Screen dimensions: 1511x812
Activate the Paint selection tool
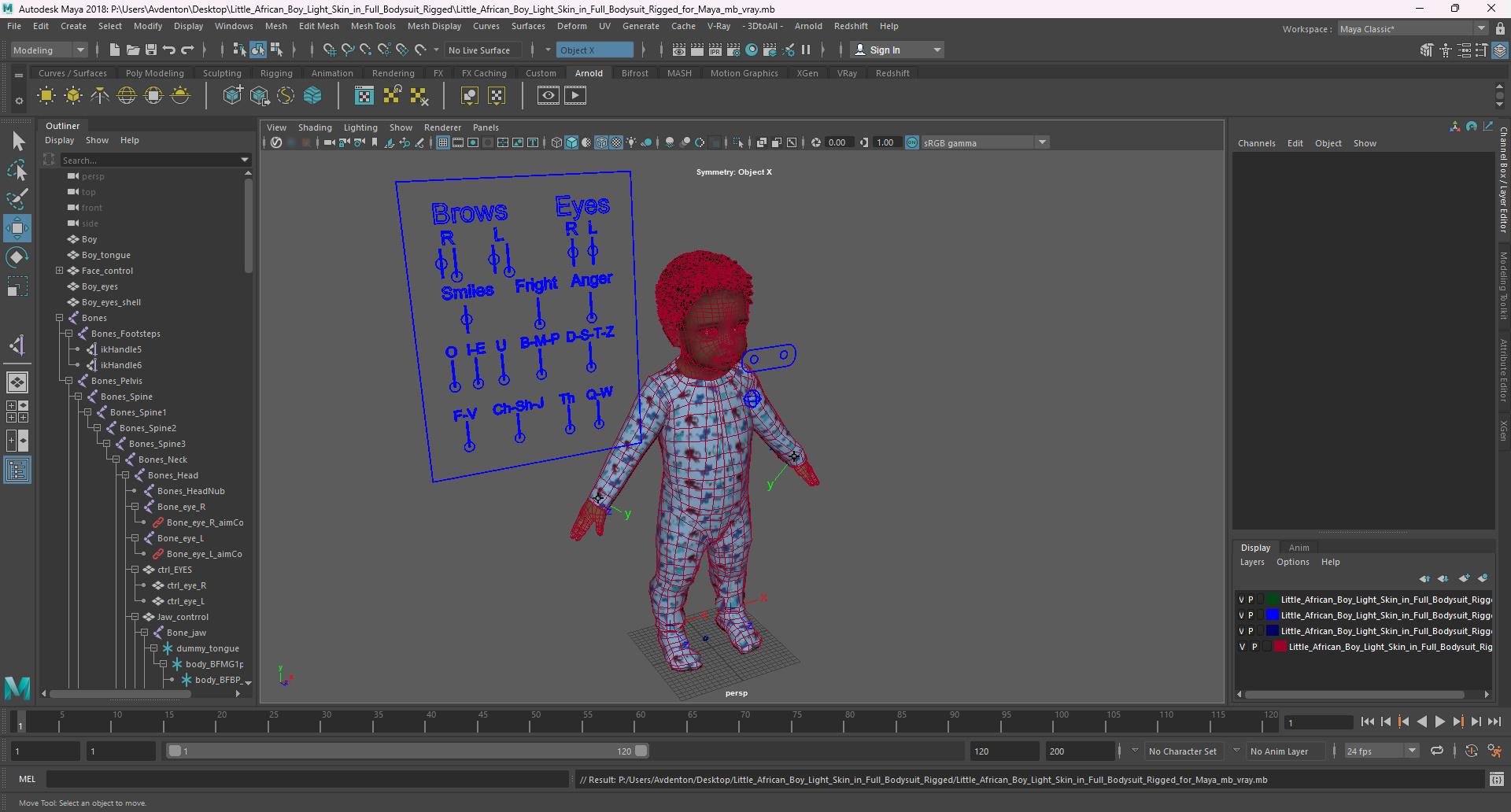click(x=17, y=198)
